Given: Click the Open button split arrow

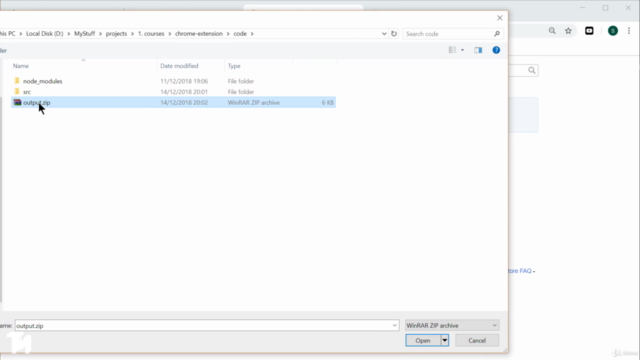Looking at the screenshot, I should pyautogui.click(x=444, y=340).
